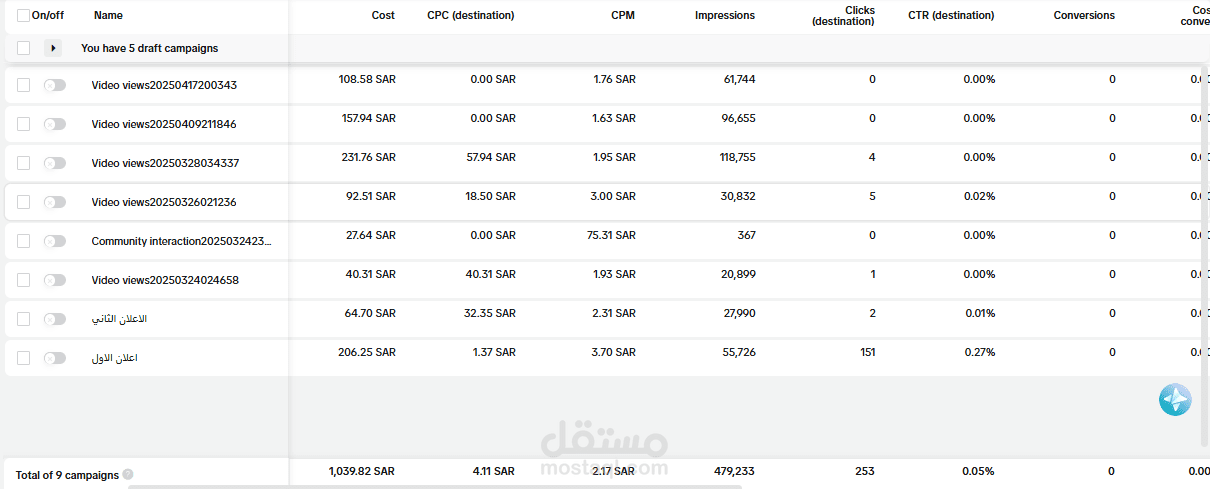Open the Video views20250326021236 campaign
This screenshot has width=1210, height=489.
[x=164, y=202]
